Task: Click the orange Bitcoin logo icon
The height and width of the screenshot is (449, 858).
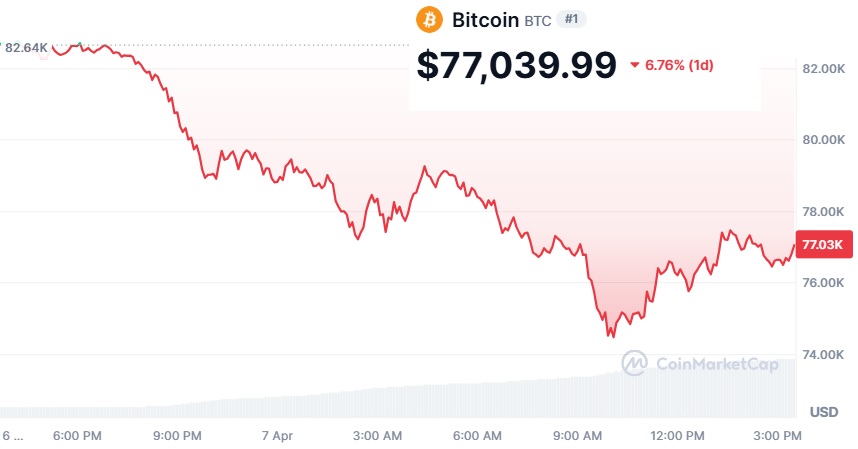Action: point(430,19)
